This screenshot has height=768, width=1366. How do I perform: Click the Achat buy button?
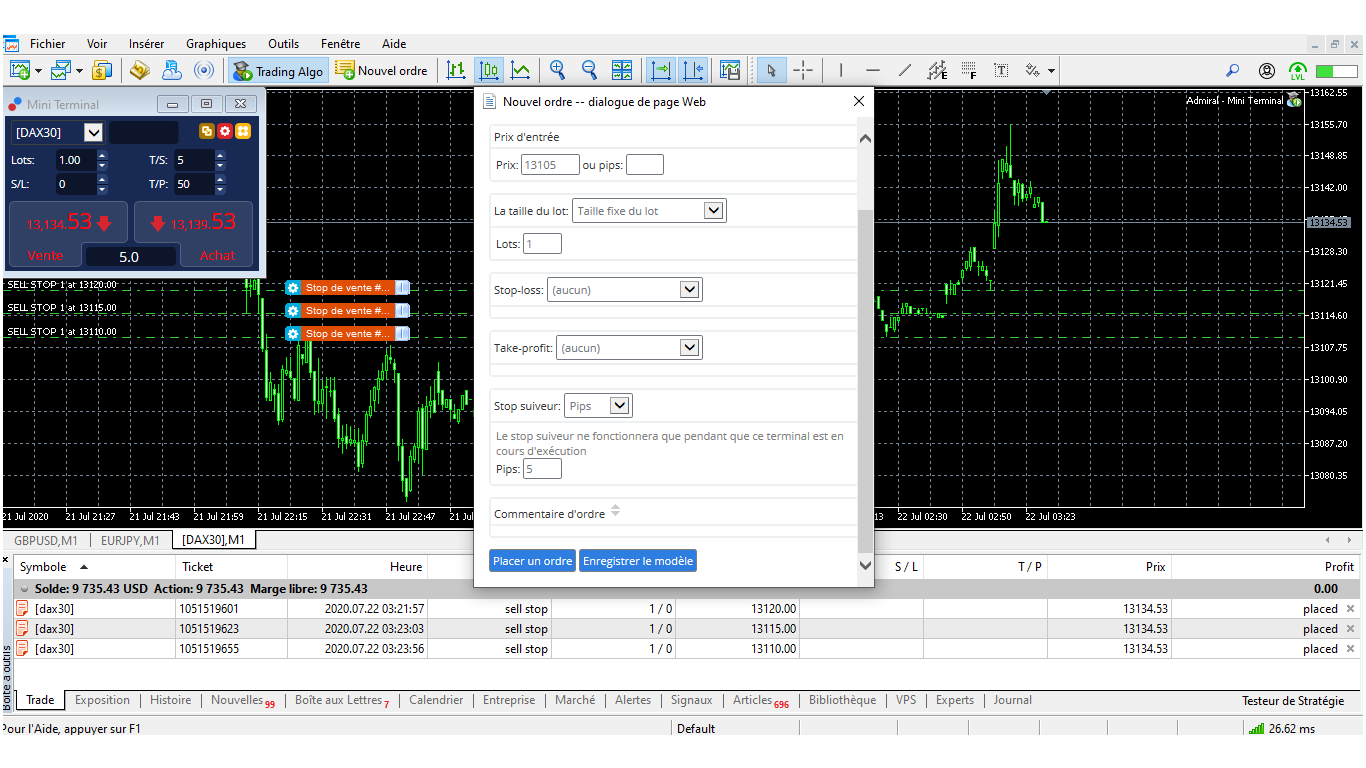click(x=217, y=256)
